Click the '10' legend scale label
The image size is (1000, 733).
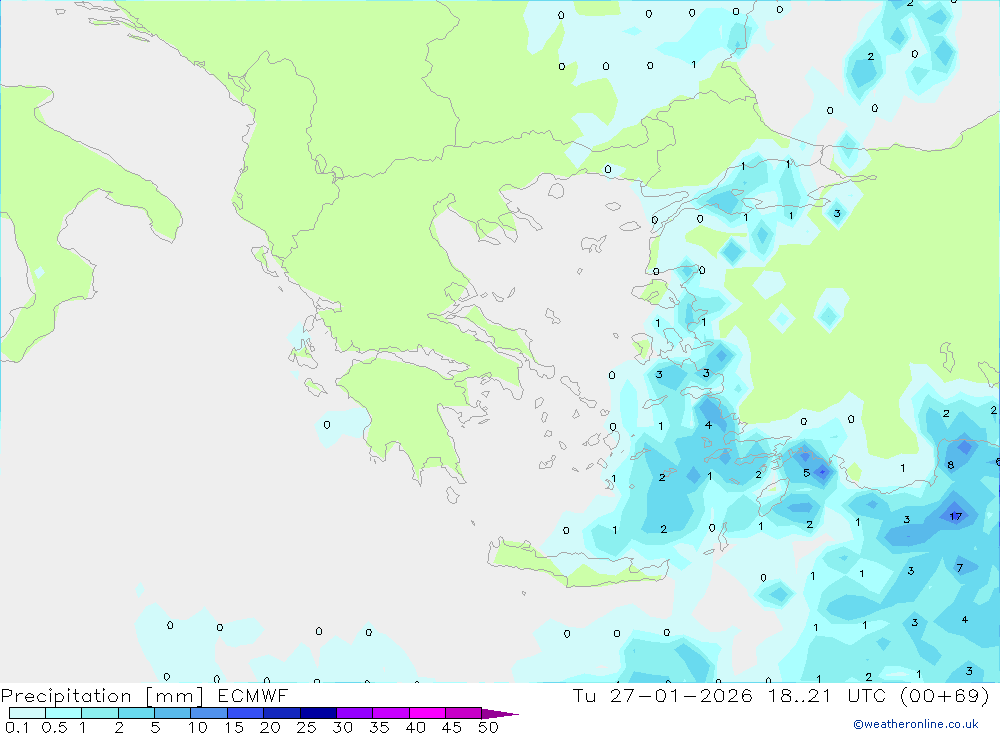point(197,727)
